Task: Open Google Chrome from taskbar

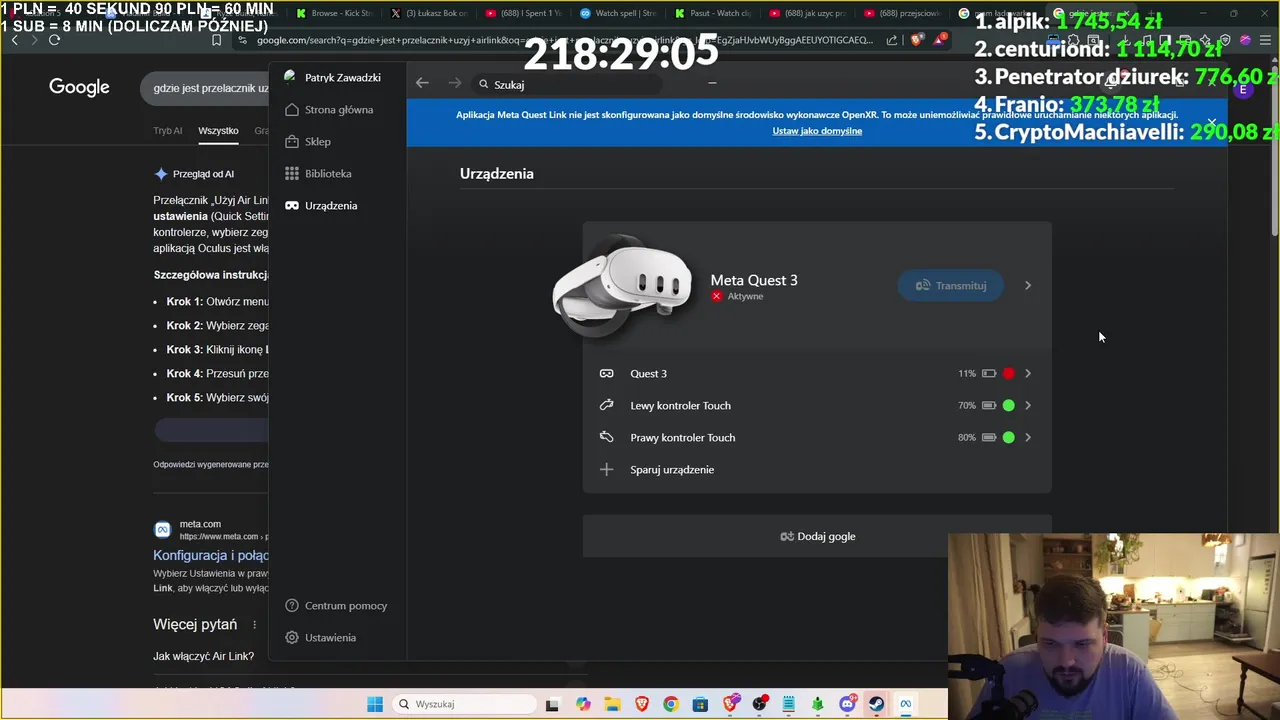Action: [671, 704]
